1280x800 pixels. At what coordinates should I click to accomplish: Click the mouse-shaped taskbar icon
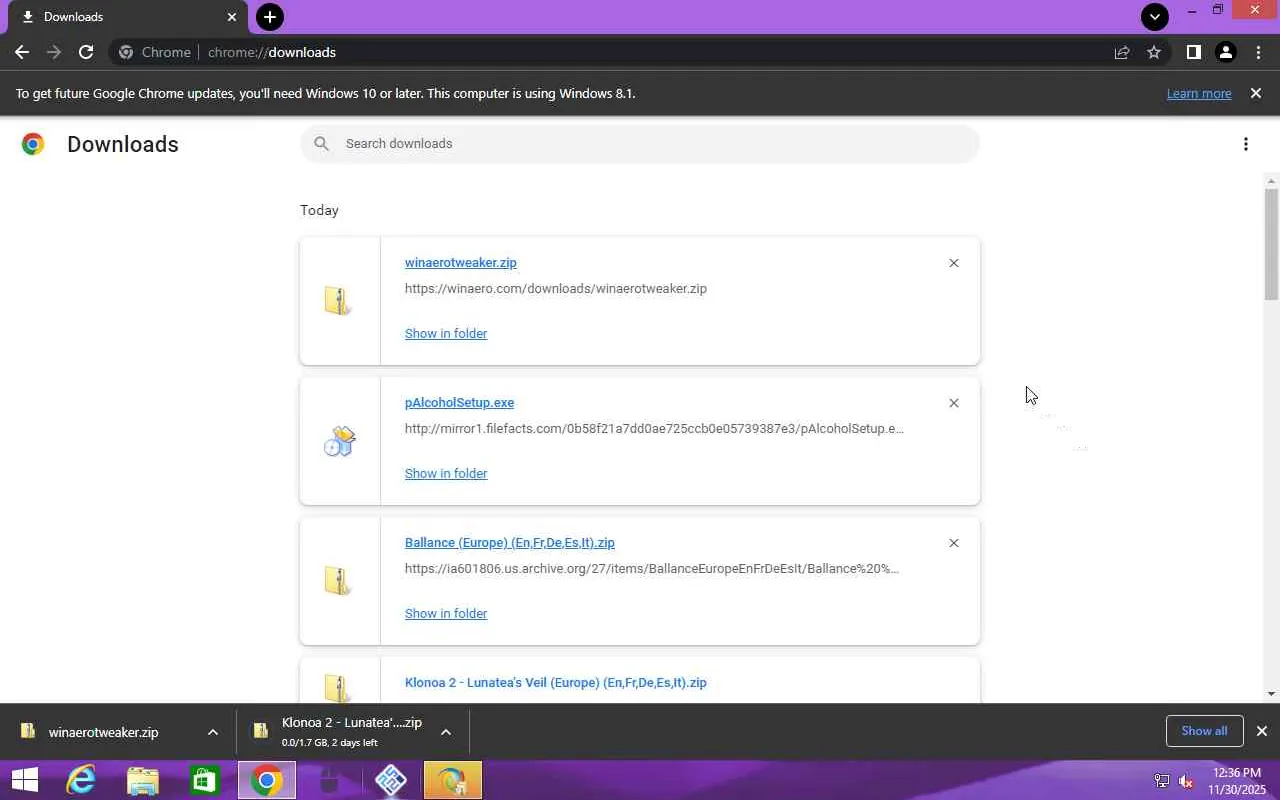pyautogui.click(x=329, y=780)
